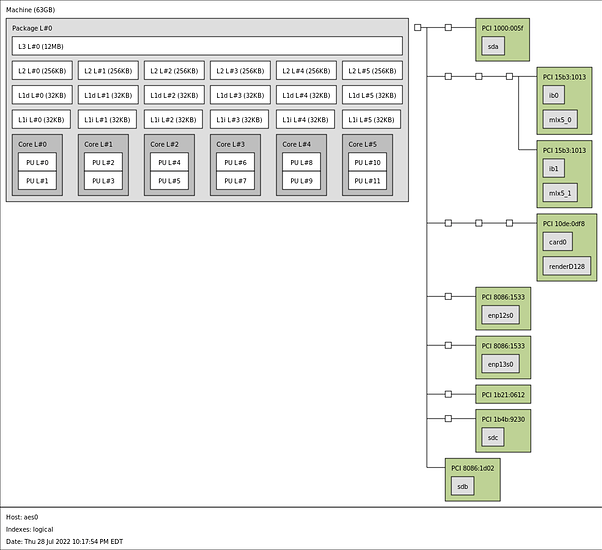Viewport: 602px width, 550px height.
Task: Click the PCI 1000:005f label
Action: tap(502, 28)
